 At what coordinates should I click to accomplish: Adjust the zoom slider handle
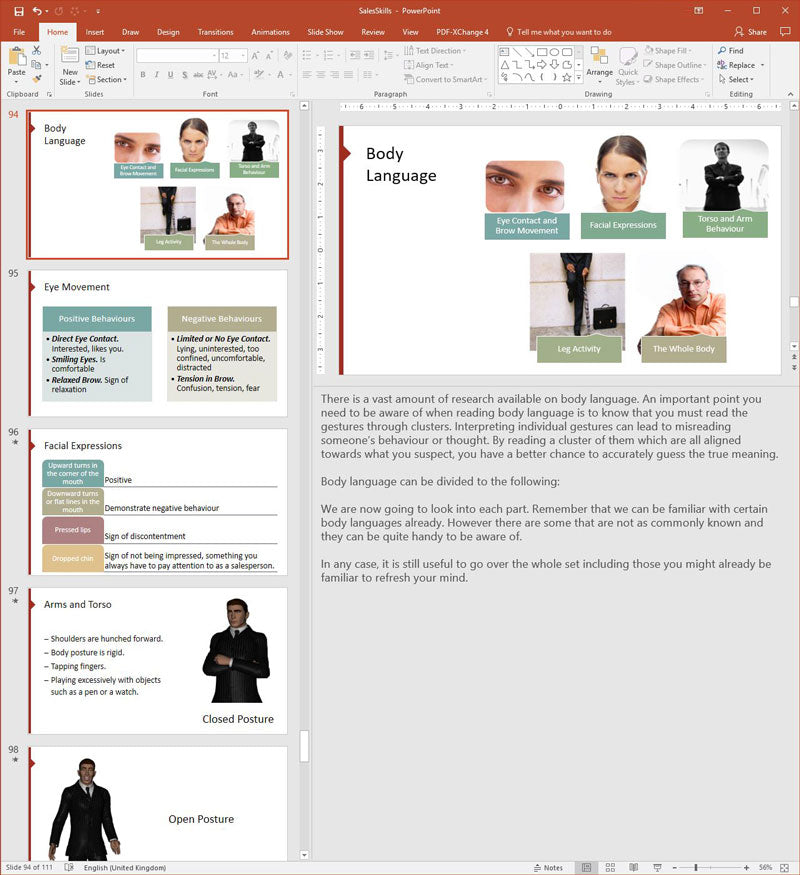click(x=696, y=867)
